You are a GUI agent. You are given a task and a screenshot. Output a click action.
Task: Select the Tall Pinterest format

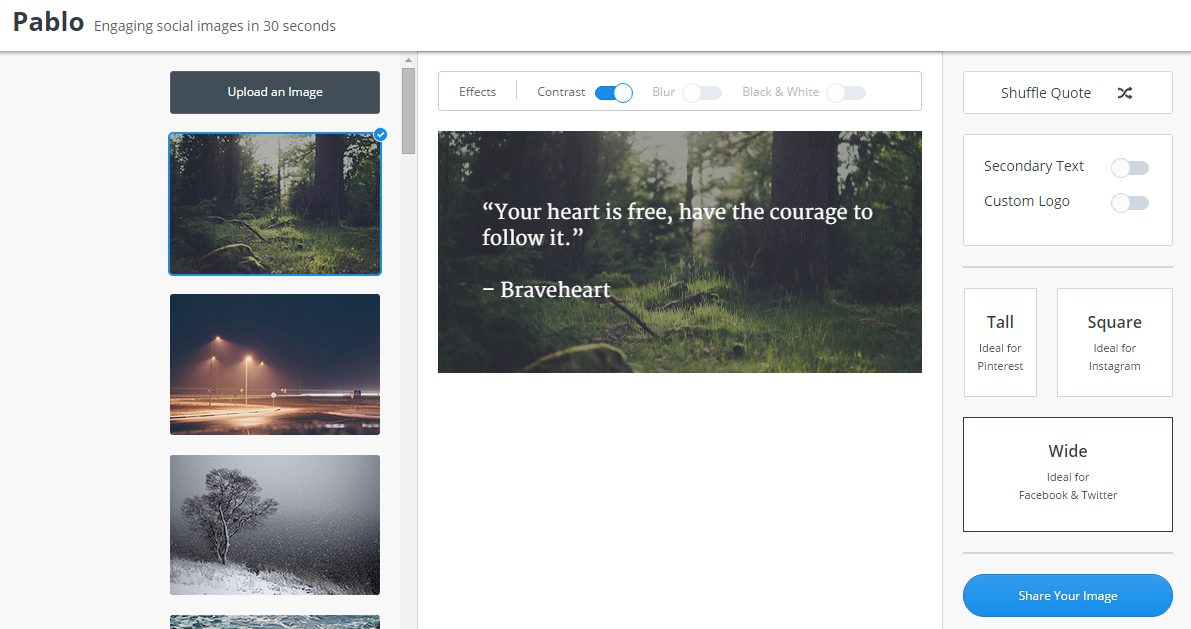coord(1000,343)
